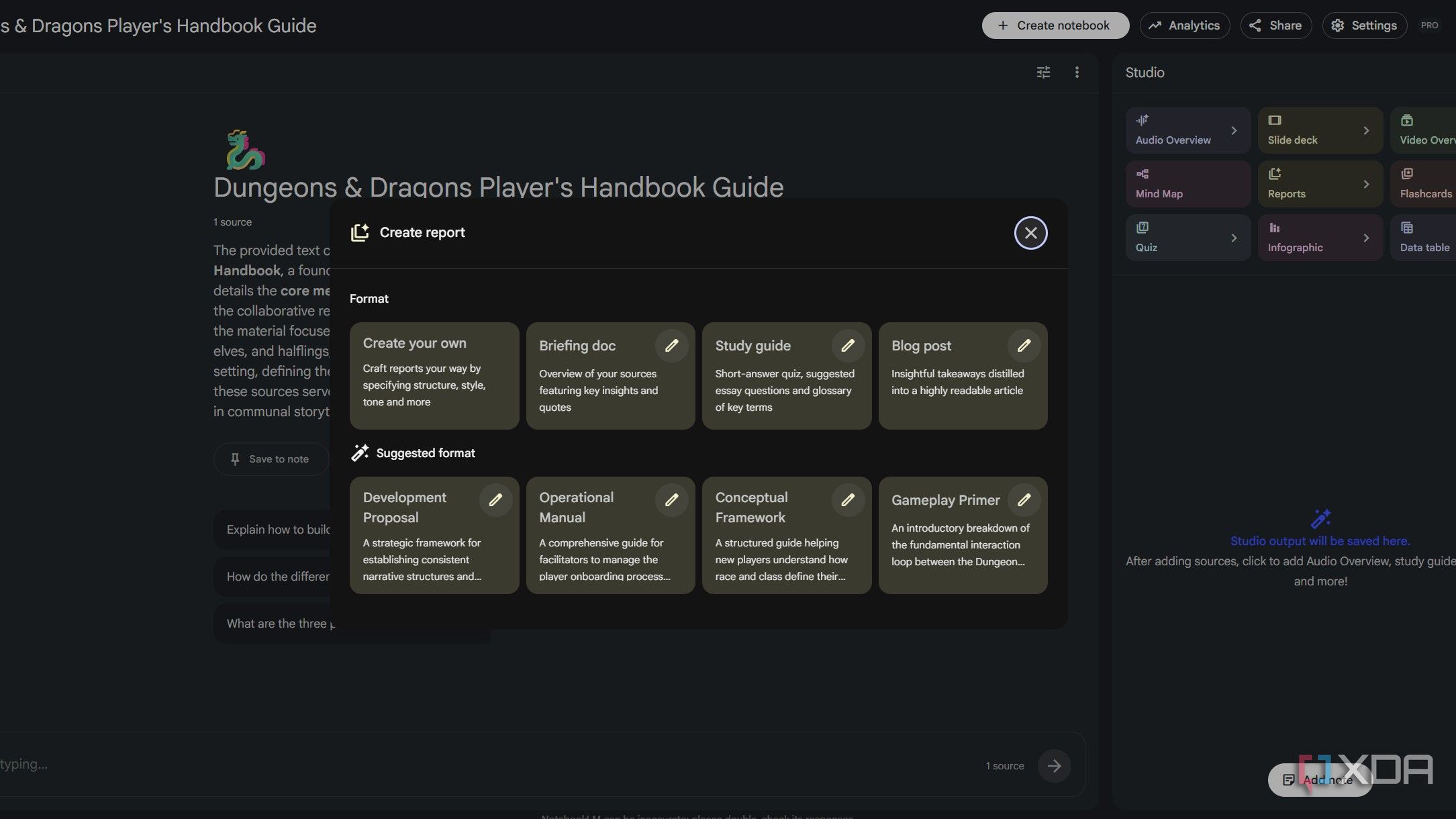The height and width of the screenshot is (819, 1456).
Task: Choose the Blog post format card
Action: click(x=963, y=376)
